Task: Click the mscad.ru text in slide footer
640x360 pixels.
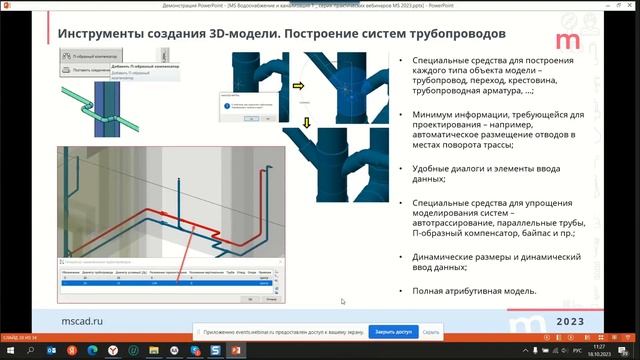Action: (82, 321)
